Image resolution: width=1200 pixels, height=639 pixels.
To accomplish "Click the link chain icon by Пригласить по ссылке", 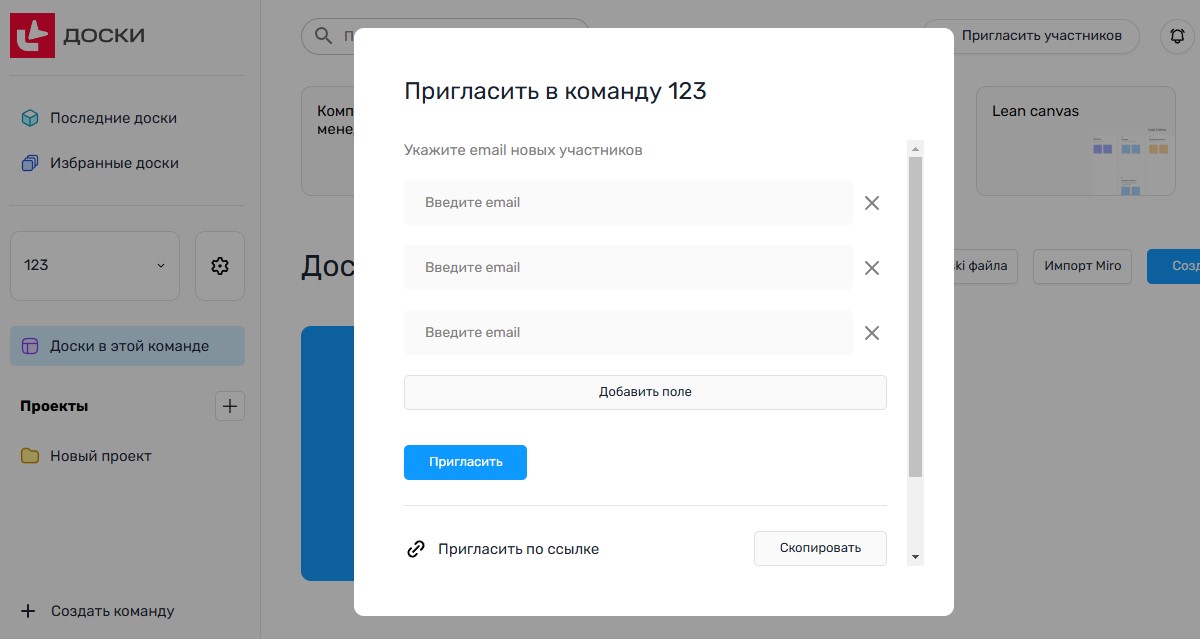I will pos(416,549).
